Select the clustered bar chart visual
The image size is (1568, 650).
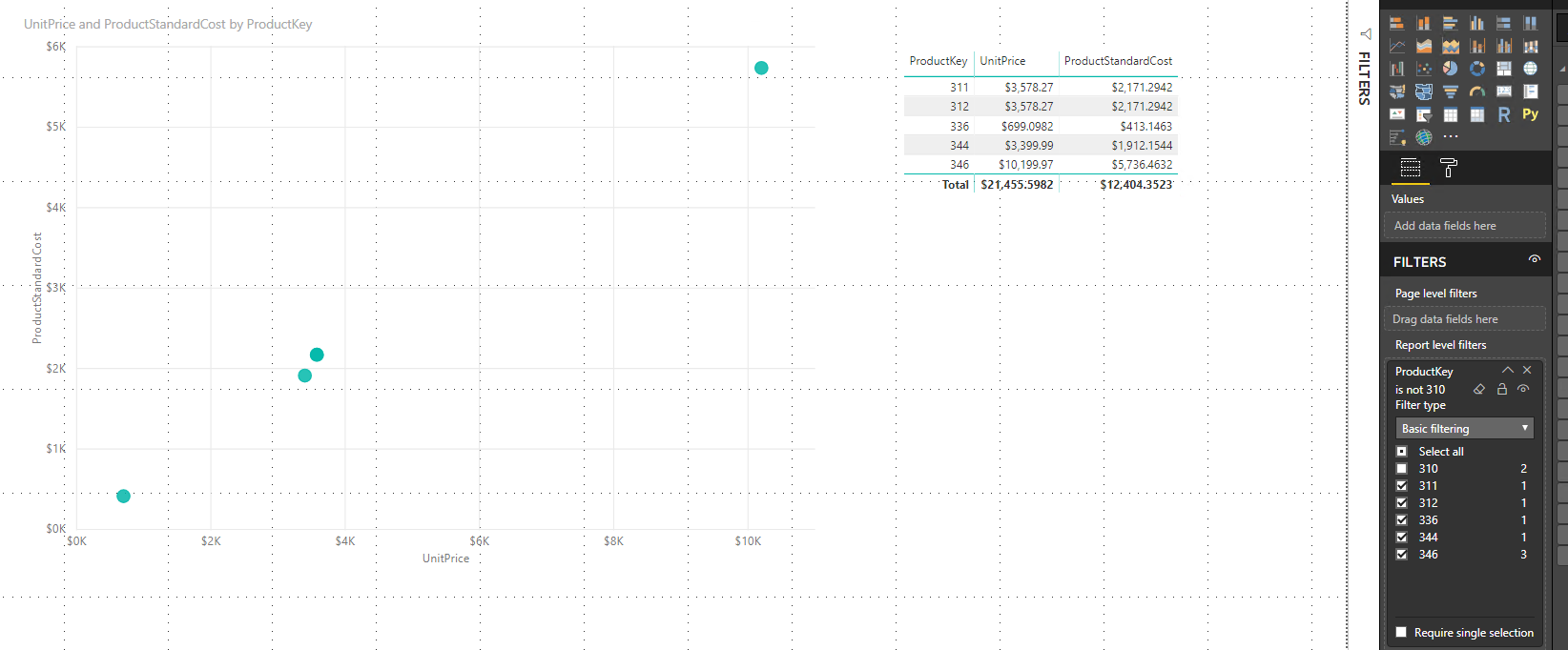point(1451,23)
